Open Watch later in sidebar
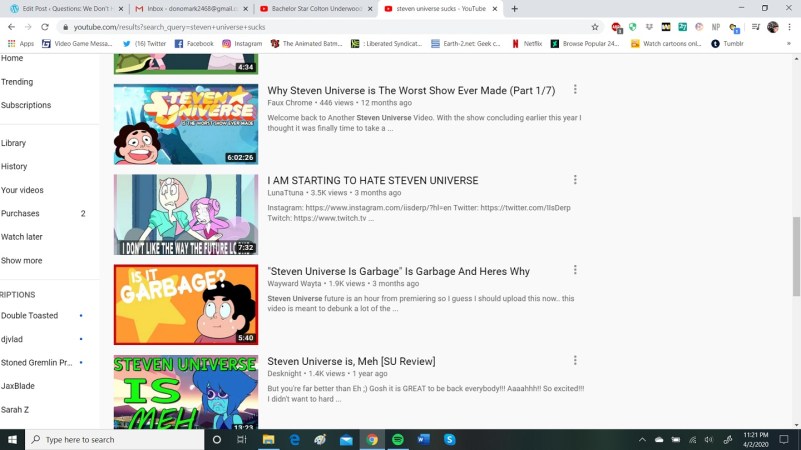The image size is (801, 450). tap(21, 237)
